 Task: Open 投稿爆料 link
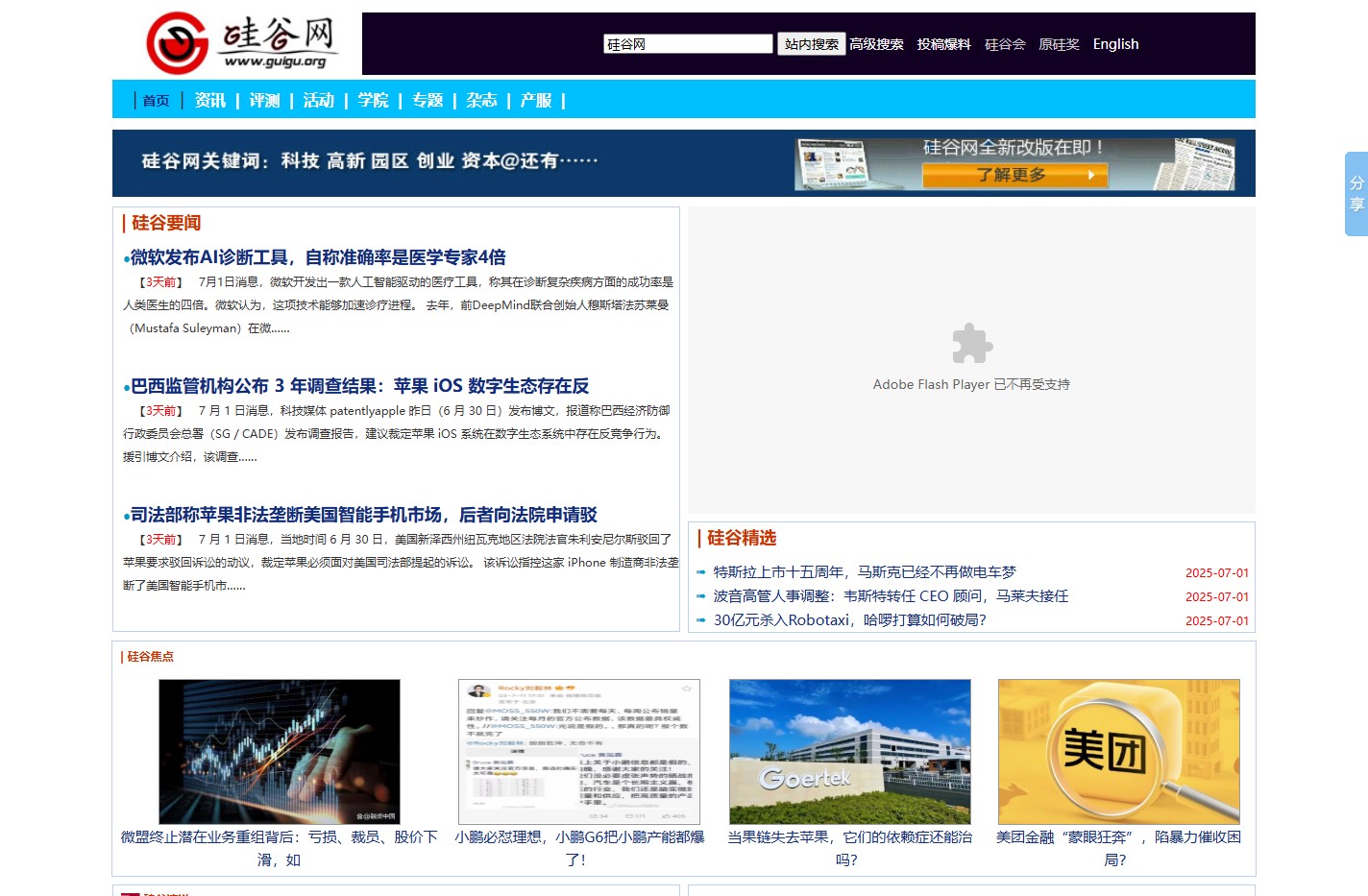point(943,44)
